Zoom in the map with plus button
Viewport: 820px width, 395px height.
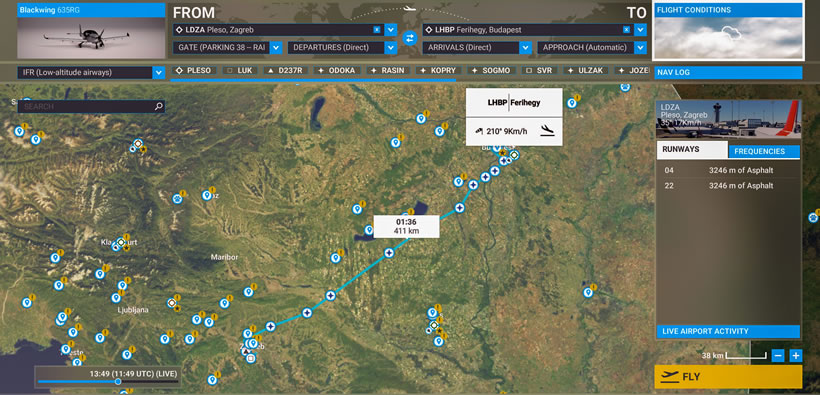click(x=796, y=356)
